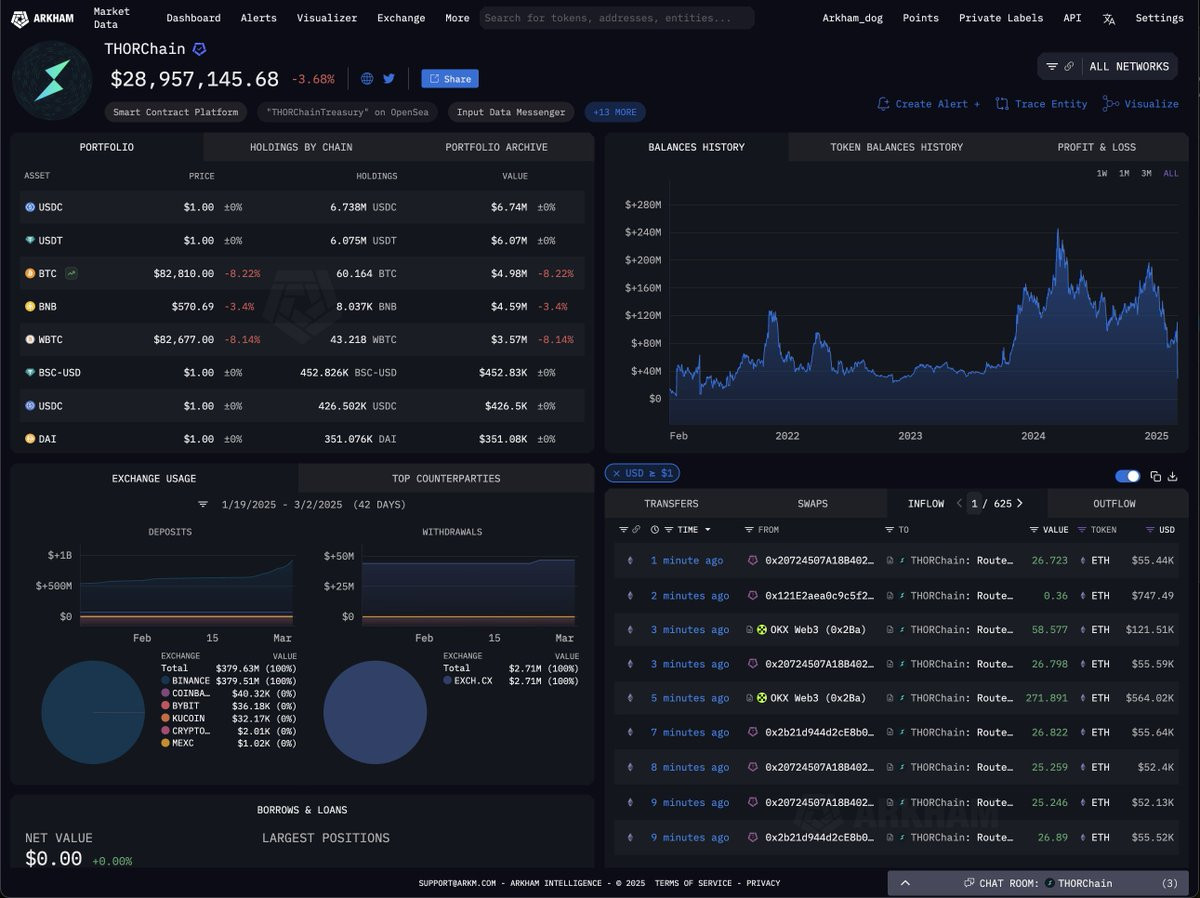Click the verified badge beside THORChain
Image resolution: width=1200 pixels, height=898 pixels.
coord(199,49)
